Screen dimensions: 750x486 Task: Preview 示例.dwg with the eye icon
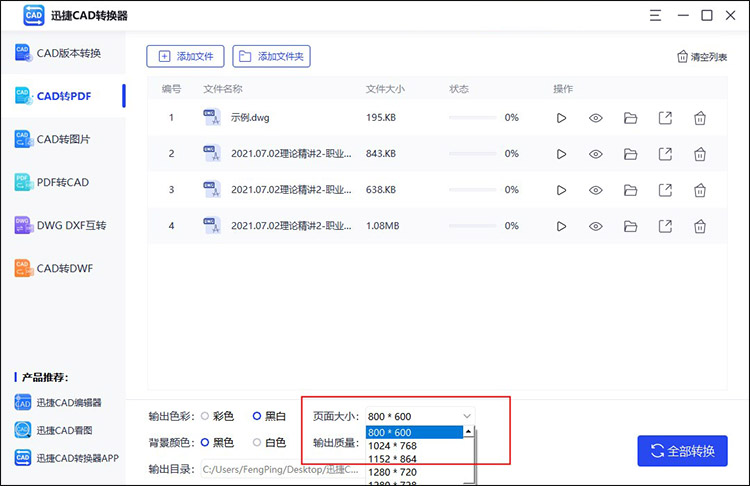(596, 118)
